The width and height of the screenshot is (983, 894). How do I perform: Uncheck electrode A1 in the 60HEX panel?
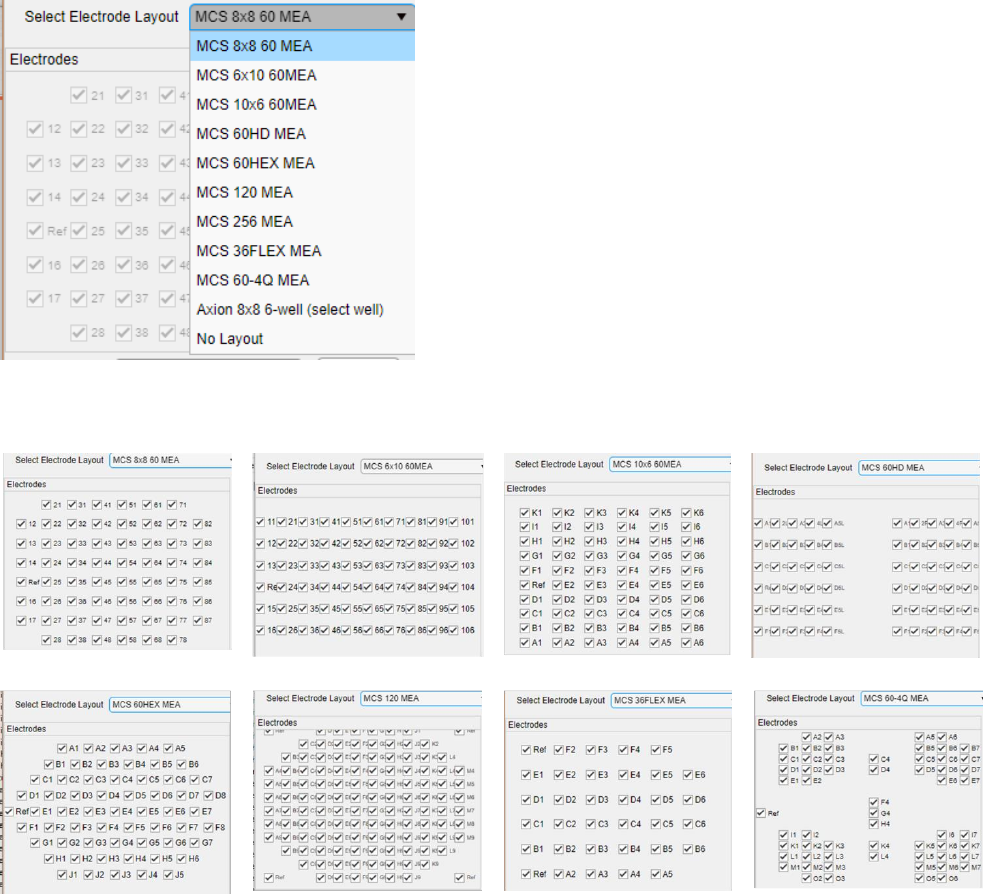click(x=61, y=749)
